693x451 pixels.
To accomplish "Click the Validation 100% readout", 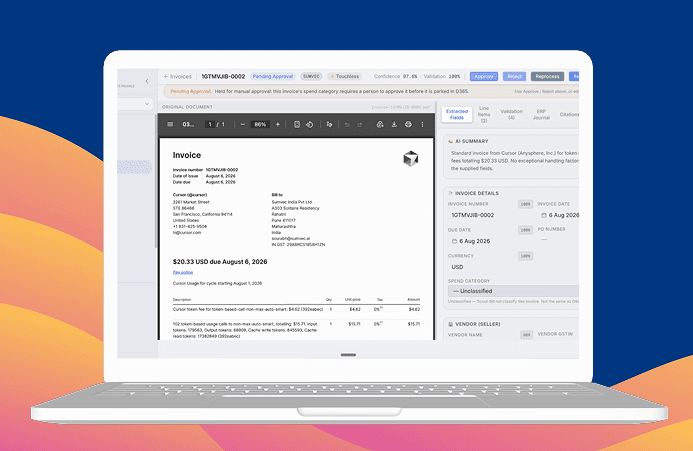I will click(442, 76).
